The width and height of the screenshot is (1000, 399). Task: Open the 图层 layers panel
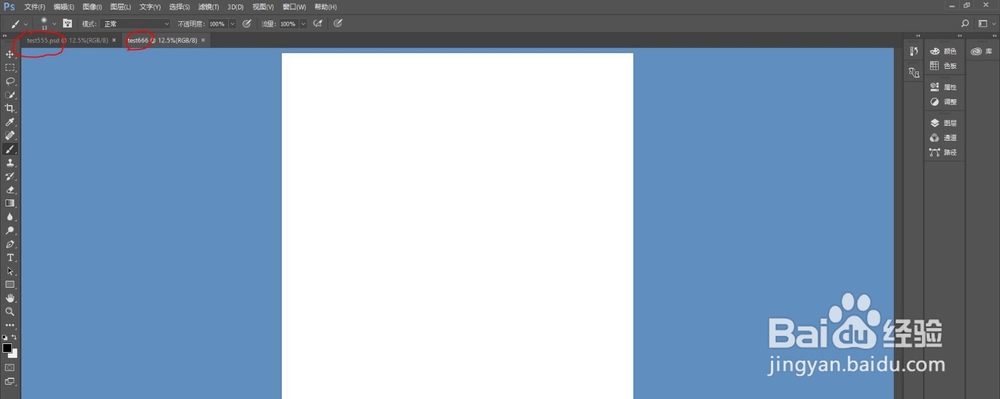944,123
